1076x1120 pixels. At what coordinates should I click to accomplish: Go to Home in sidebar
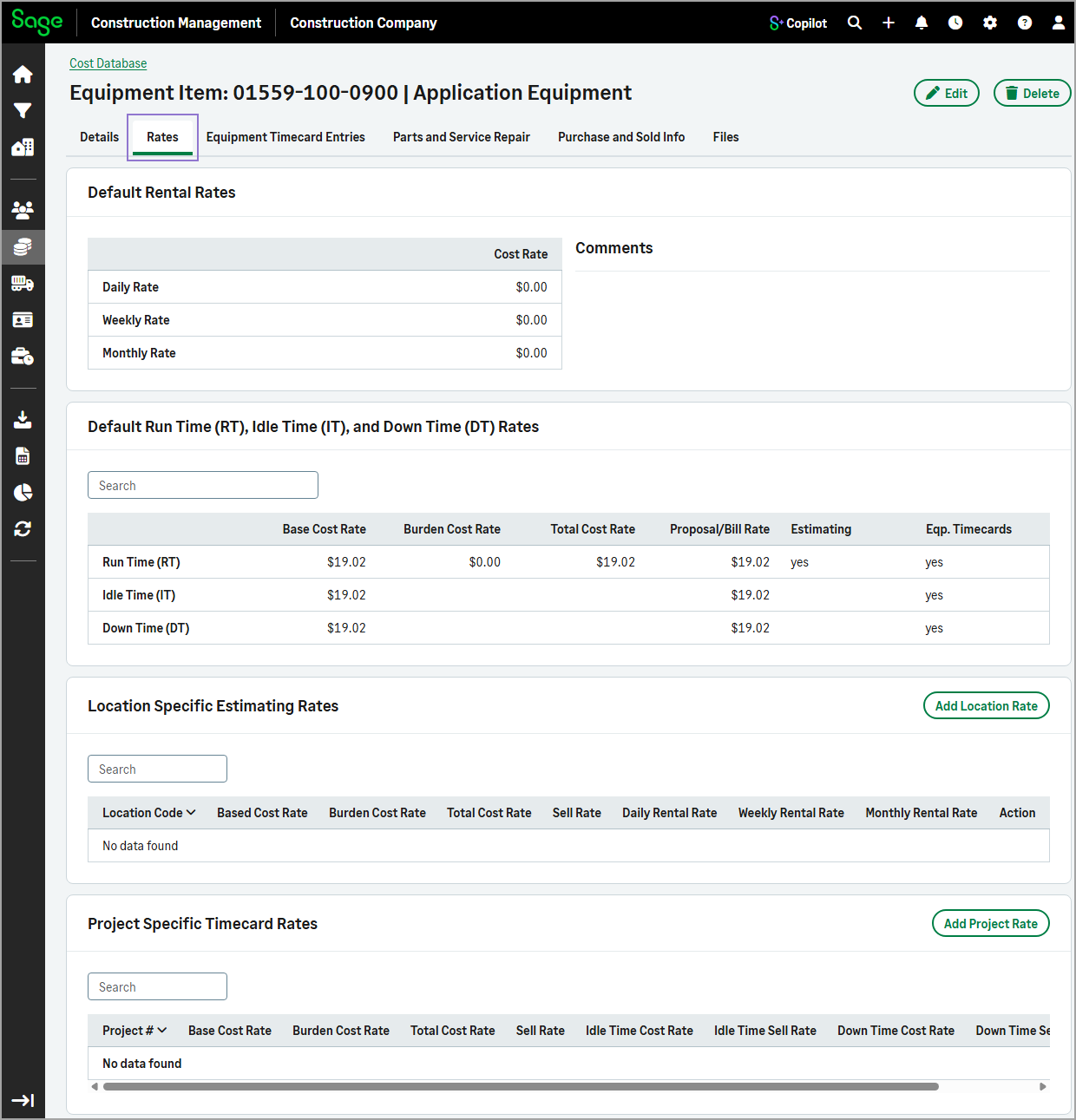tap(23, 75)
